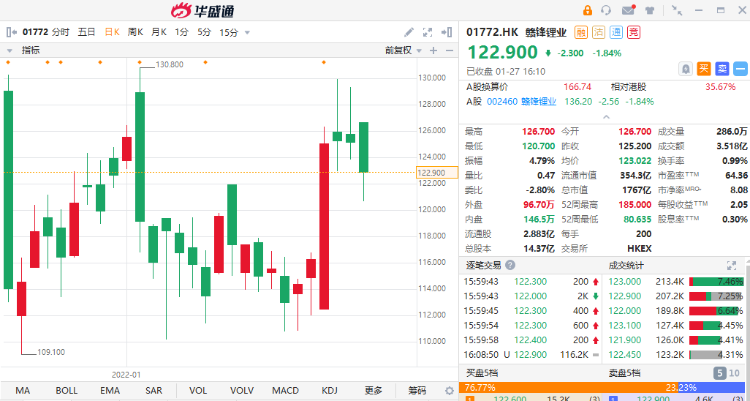Select 5分 five-minute chart tab
This screenshot has height=401, width=750.
[x=204, y=33]
